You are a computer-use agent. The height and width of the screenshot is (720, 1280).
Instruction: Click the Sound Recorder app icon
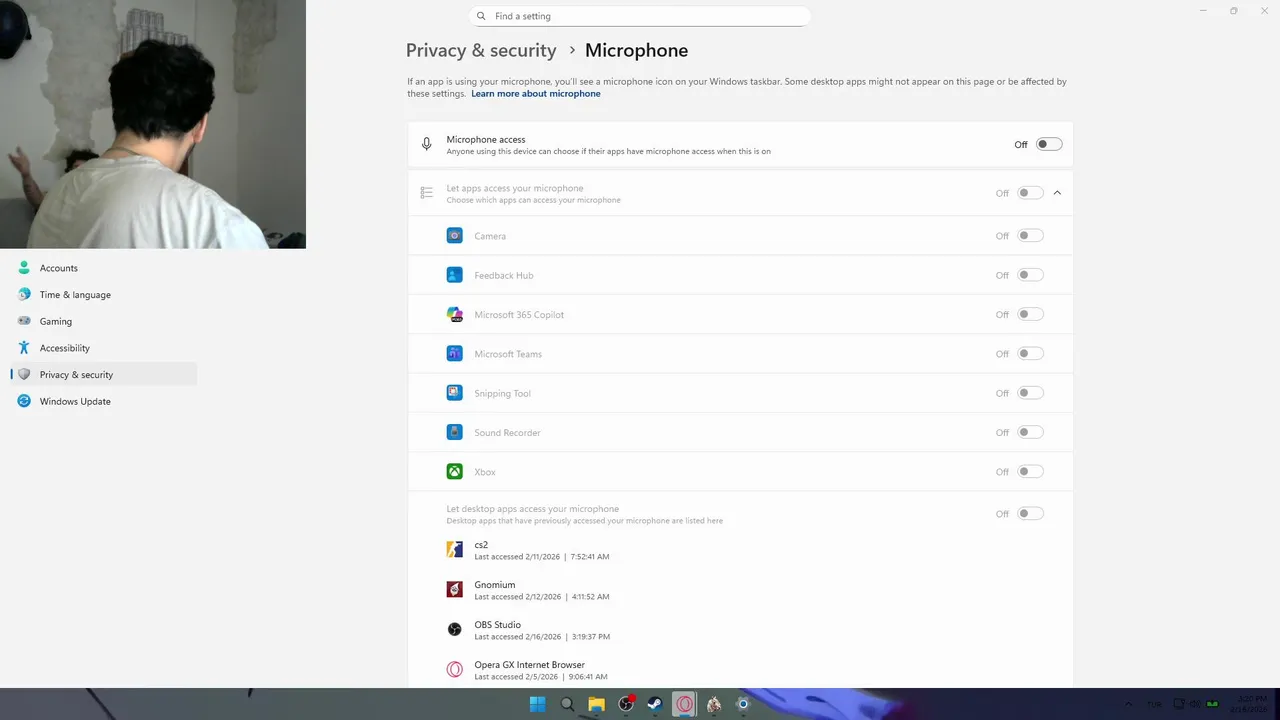[455, 432]
